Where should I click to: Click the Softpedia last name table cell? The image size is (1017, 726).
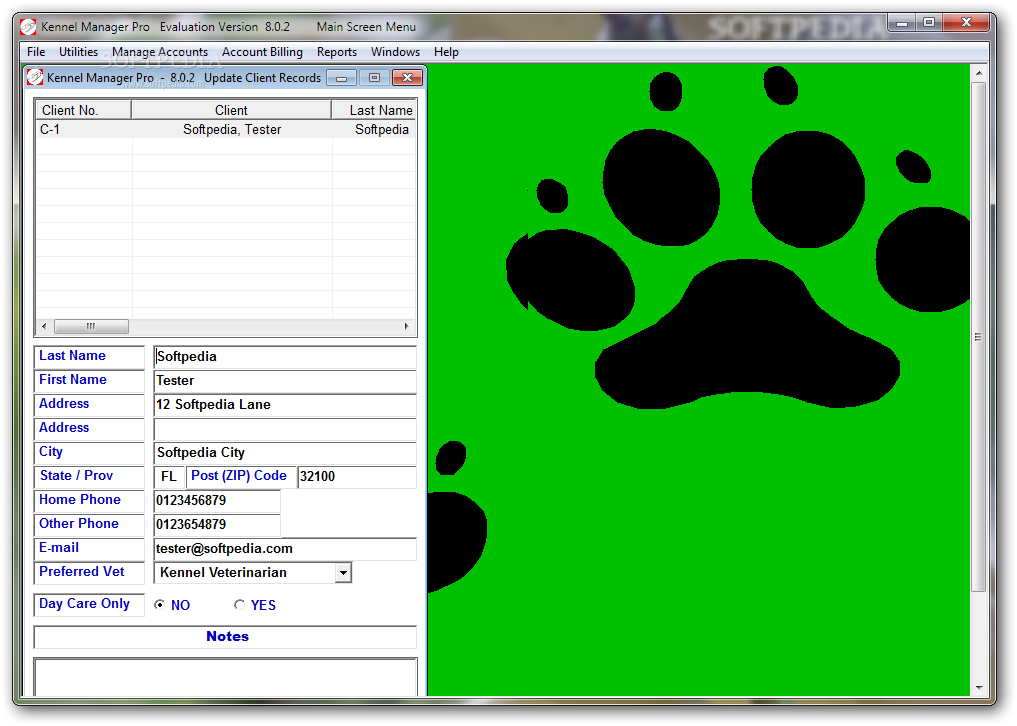pyautogui.click(x=374, y=129)
